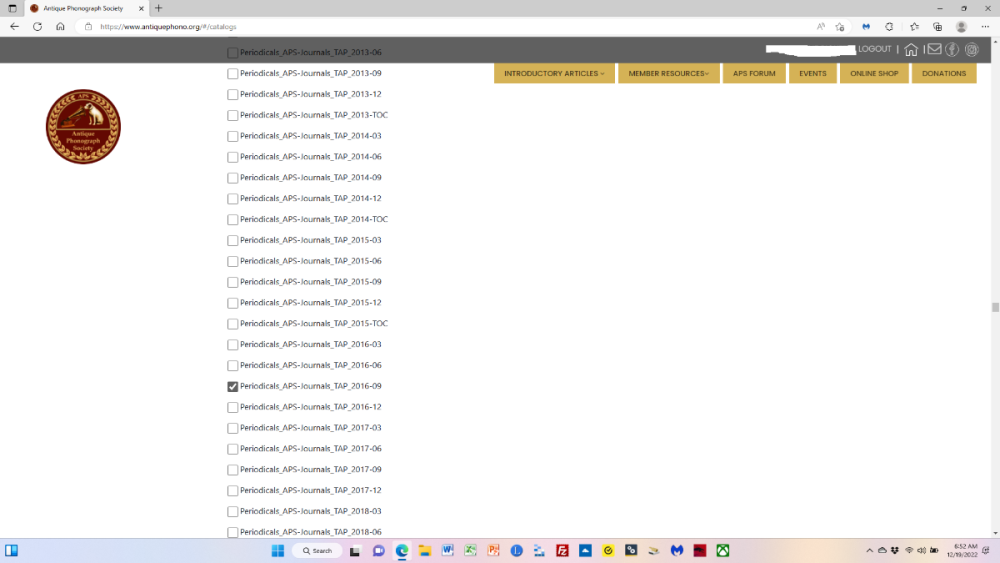The height and width of the screenshot is (563, 1000).
Task: Open the Facebook icon in header
Action: coord(952,49)
